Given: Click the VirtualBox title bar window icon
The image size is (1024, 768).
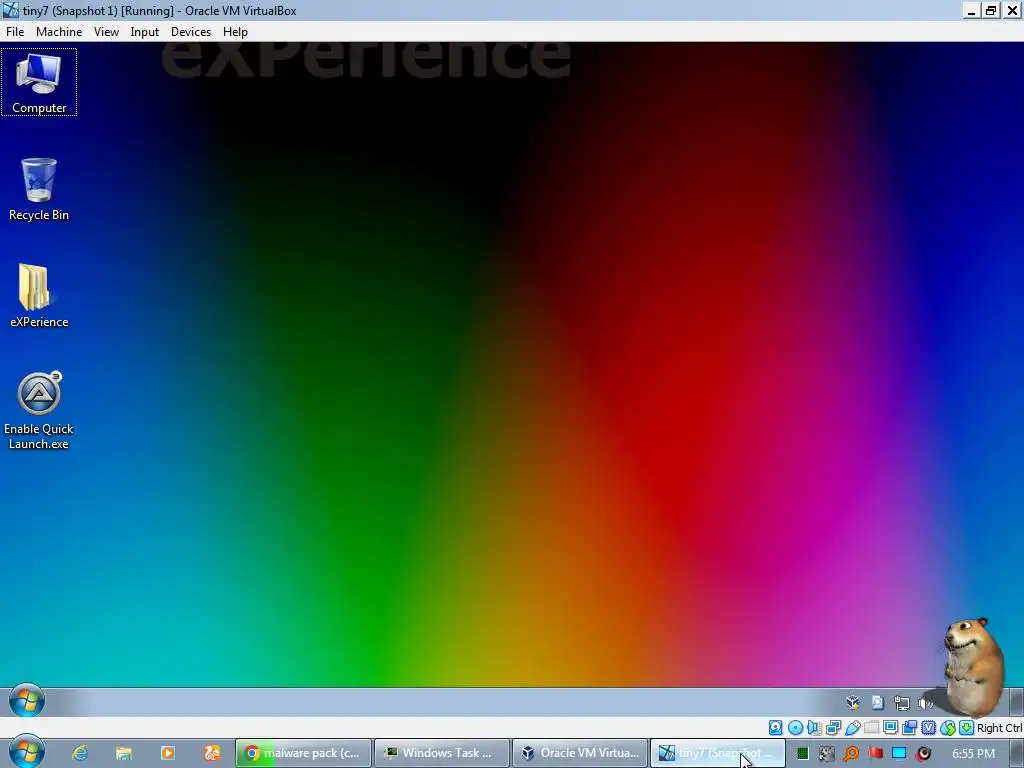Looking at the screenshot, I should click(11, 10).
